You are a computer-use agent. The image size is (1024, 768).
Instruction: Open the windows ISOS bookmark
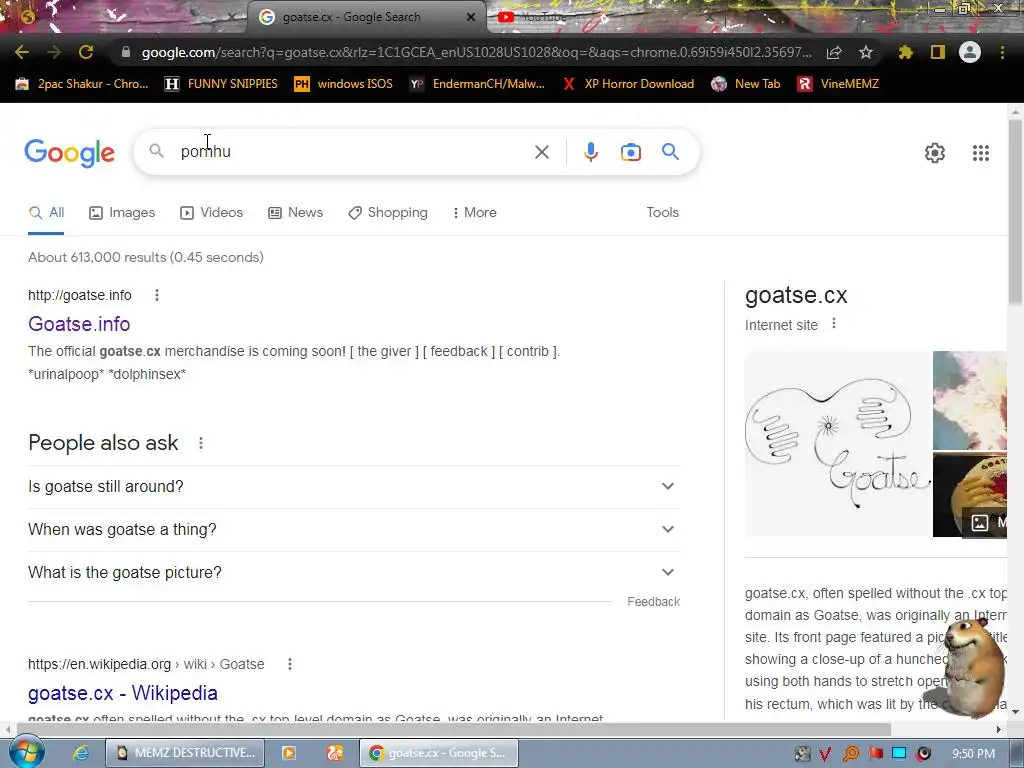pos(344,84)
